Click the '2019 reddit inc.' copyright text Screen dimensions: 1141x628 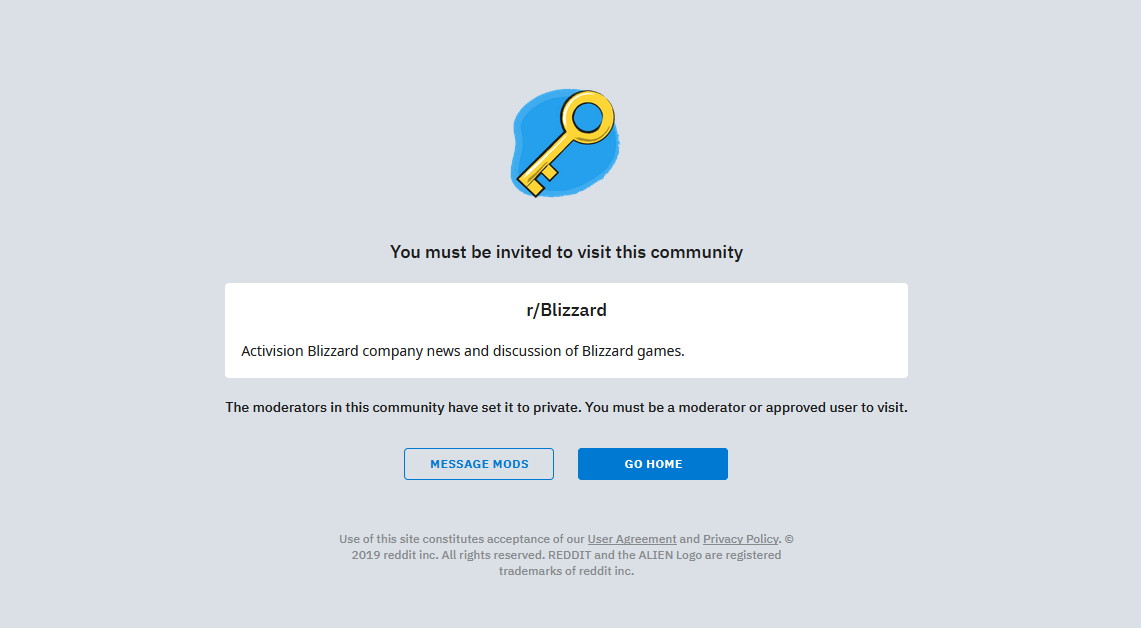point(394,555)
